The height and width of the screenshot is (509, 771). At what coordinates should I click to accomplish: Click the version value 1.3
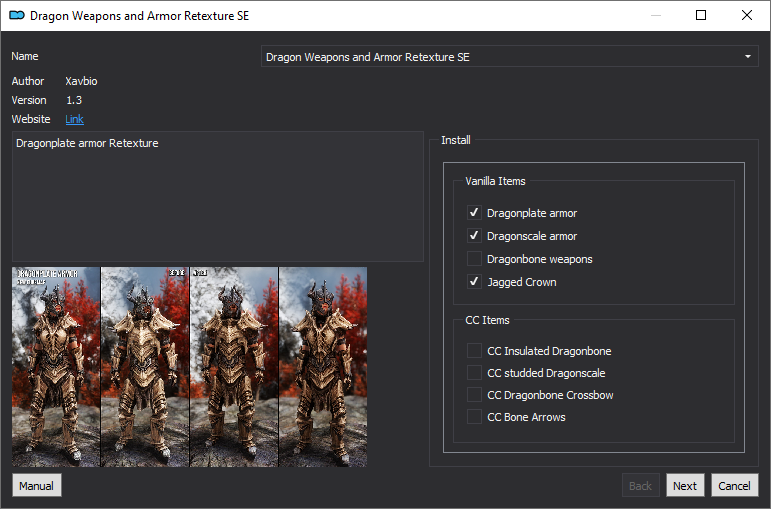pyautogui.click(x=74, y=100)
